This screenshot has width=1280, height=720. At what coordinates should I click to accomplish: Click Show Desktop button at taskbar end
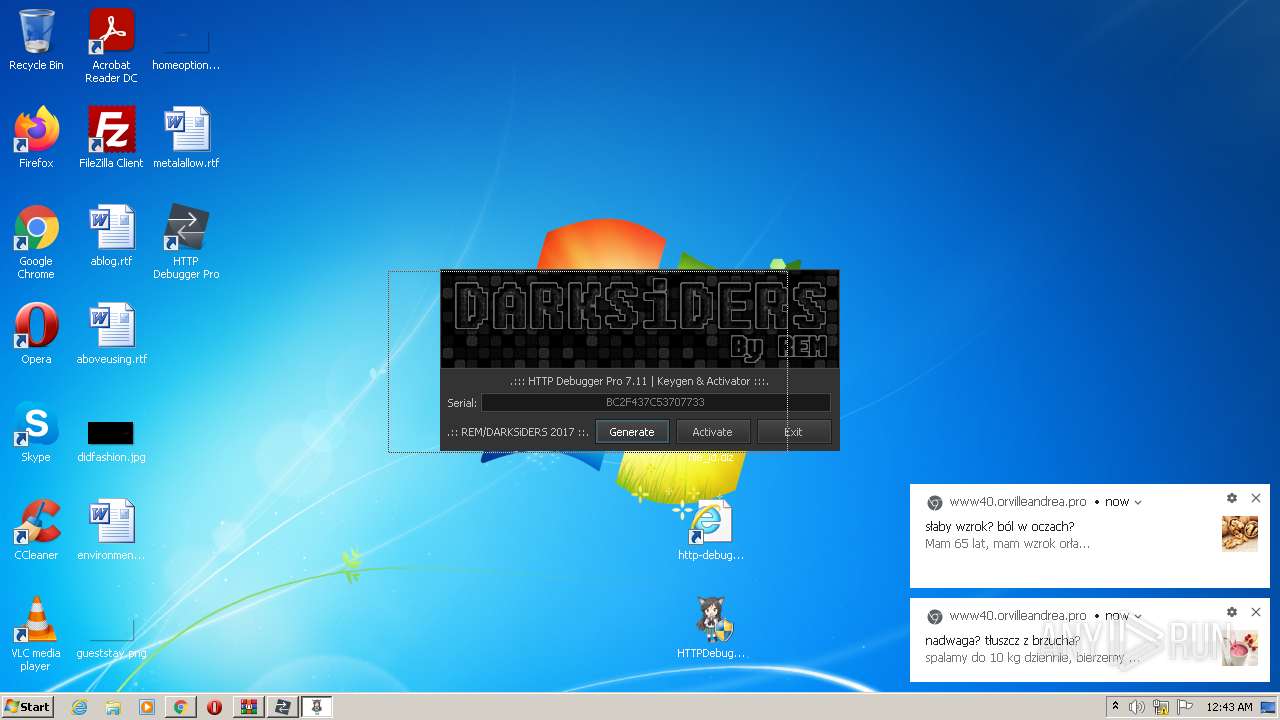point(1269,707)
